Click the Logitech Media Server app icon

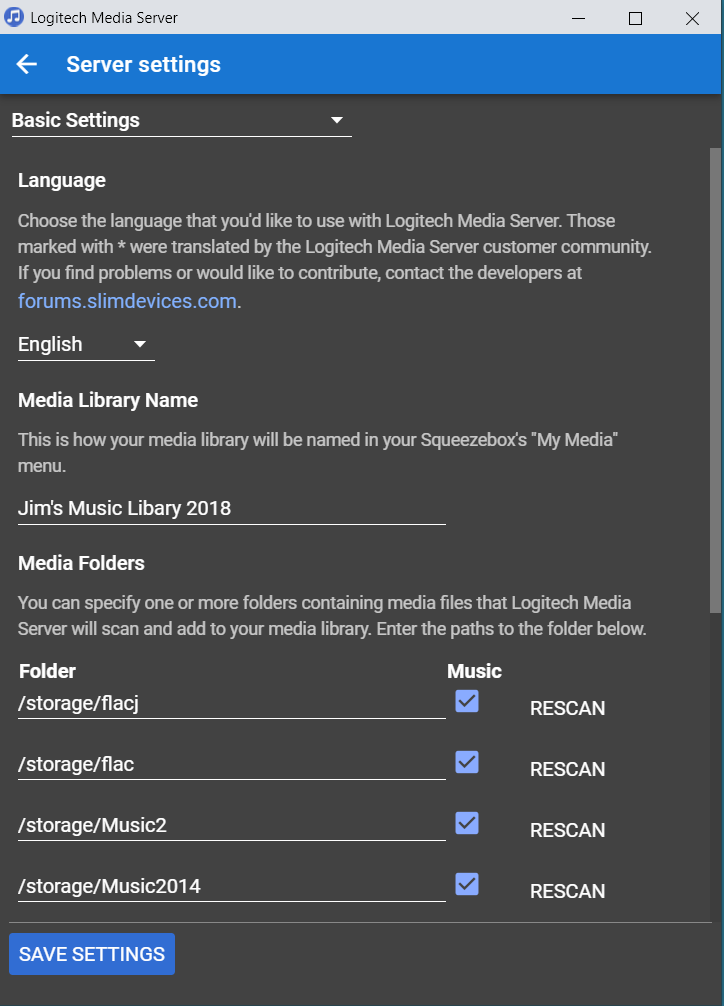point(14,18)
